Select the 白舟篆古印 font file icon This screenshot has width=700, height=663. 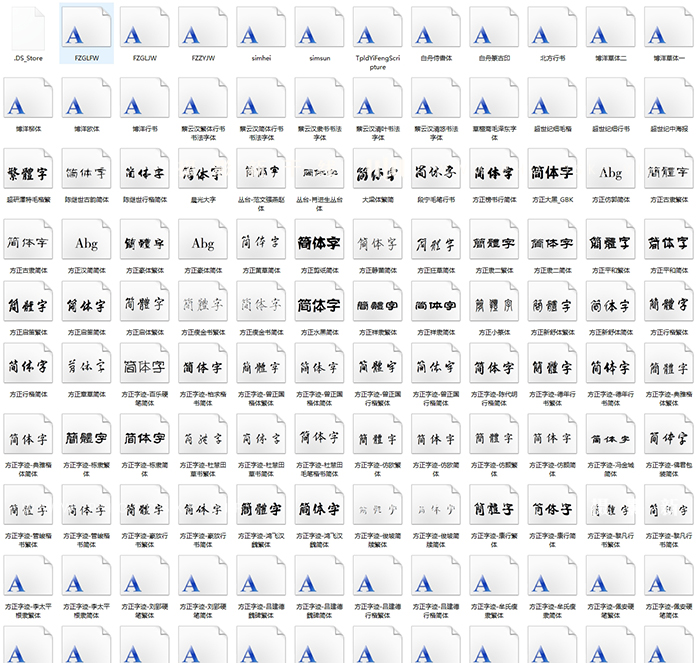coord(494,28)
